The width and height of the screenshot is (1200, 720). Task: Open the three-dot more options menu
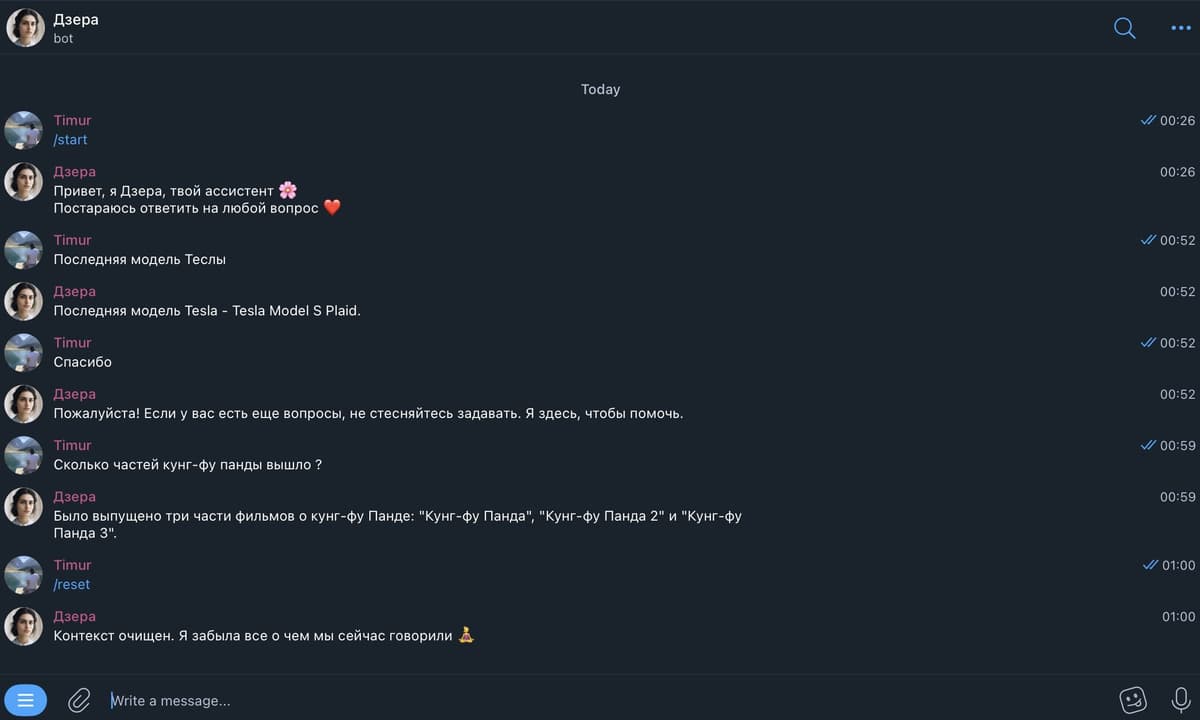1180,28
